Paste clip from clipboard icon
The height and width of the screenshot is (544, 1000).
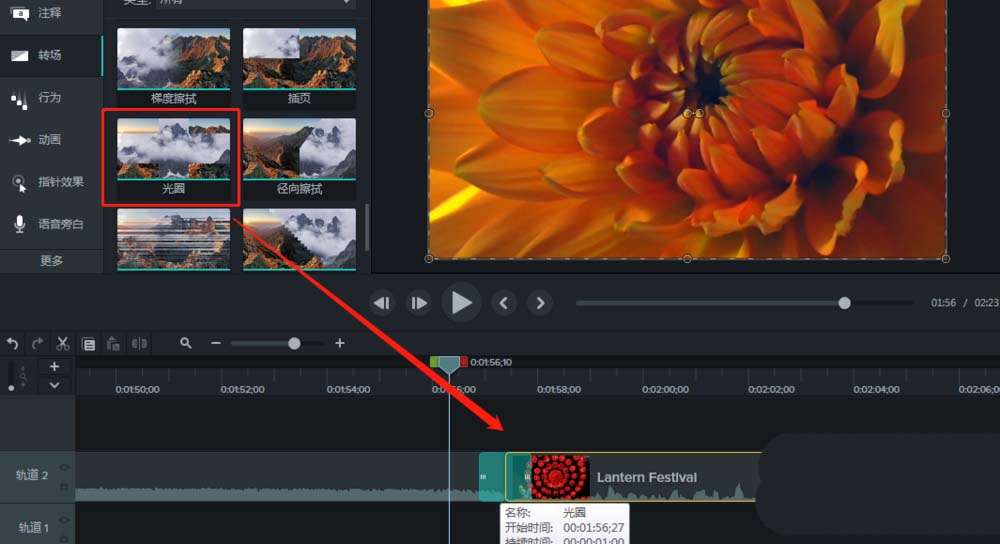click(114, 344)
